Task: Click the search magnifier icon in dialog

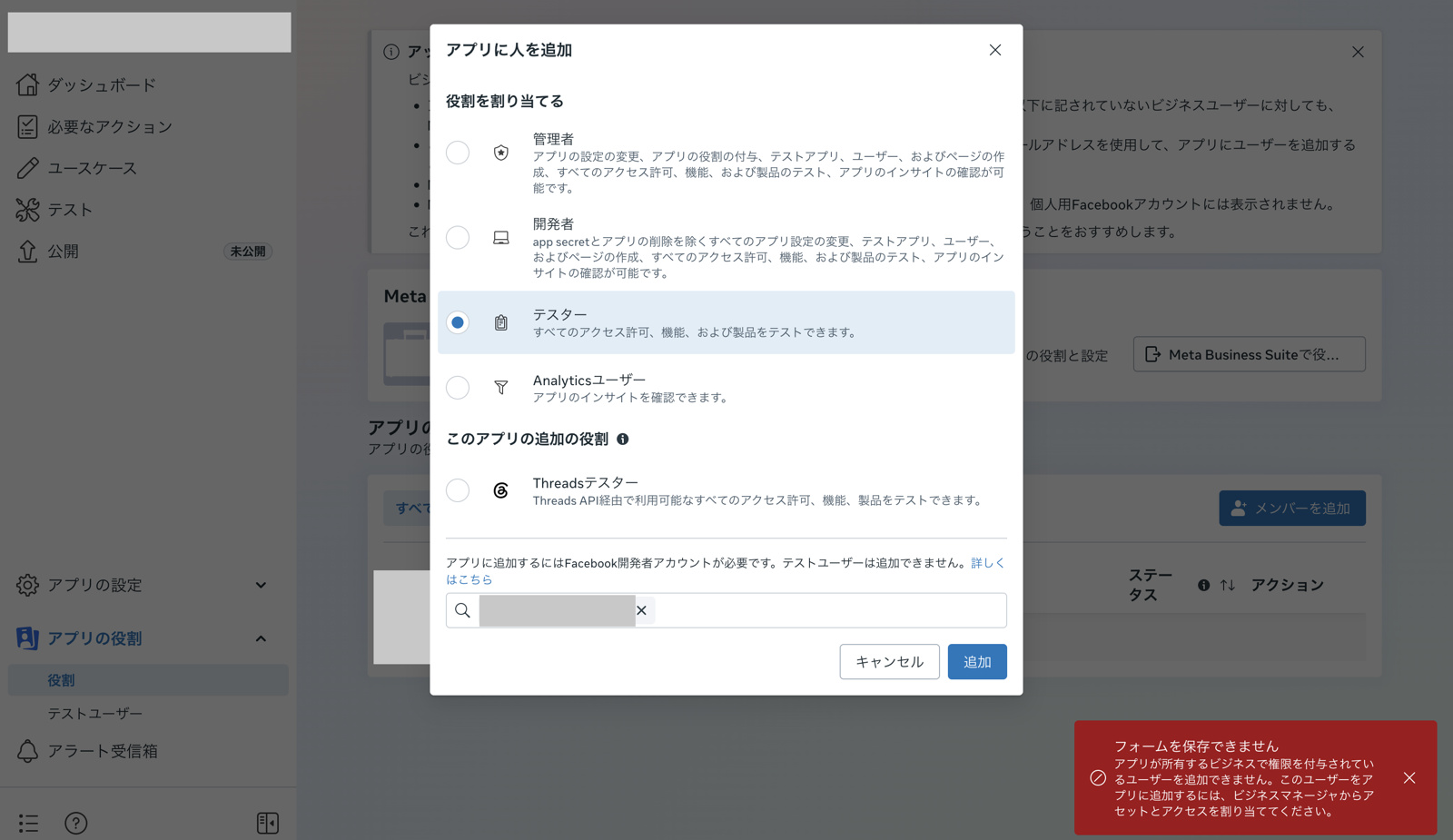Action: [462, 610]
